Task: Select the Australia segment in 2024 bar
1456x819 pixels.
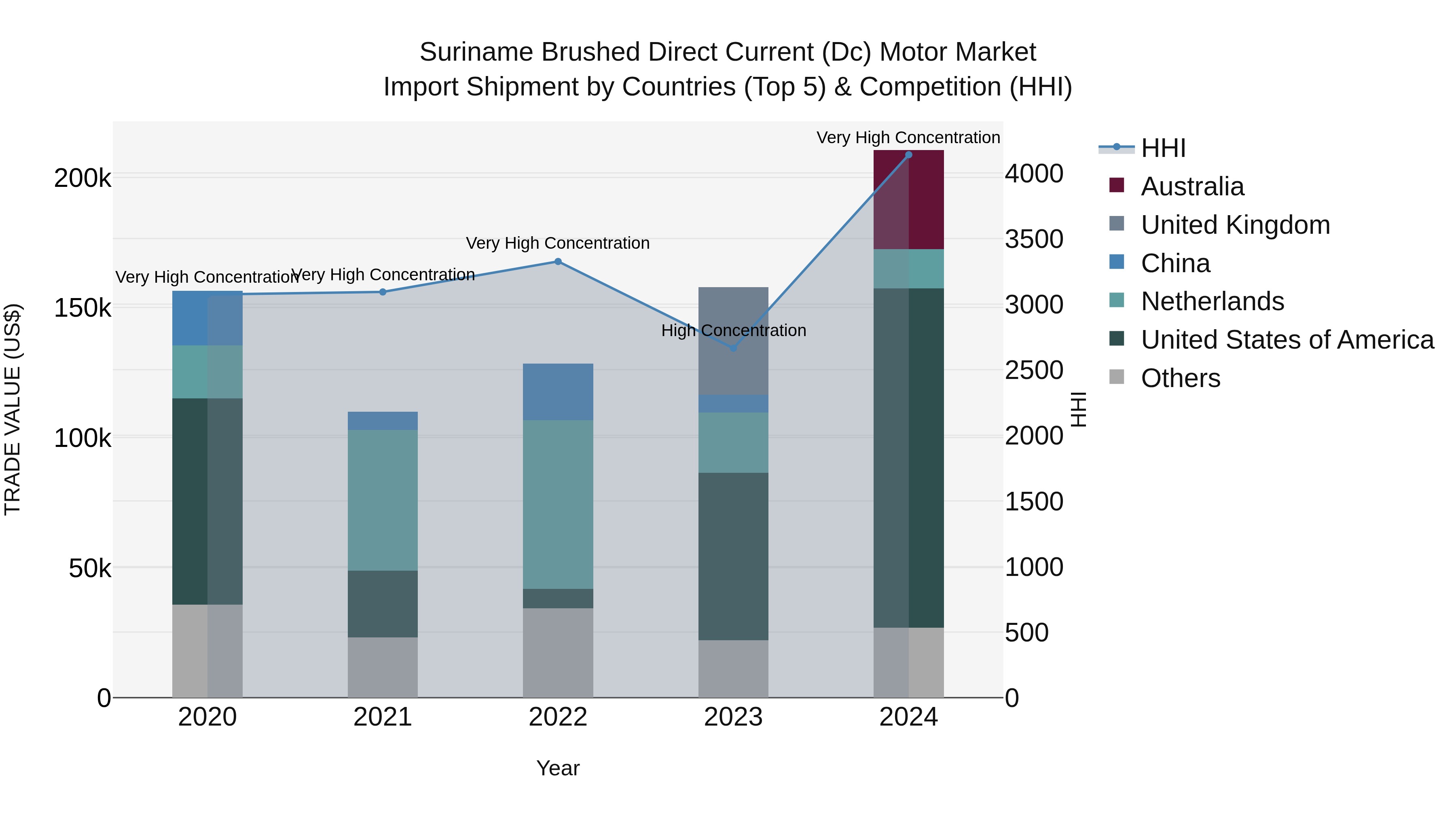Action: click(x=909, y=199)
